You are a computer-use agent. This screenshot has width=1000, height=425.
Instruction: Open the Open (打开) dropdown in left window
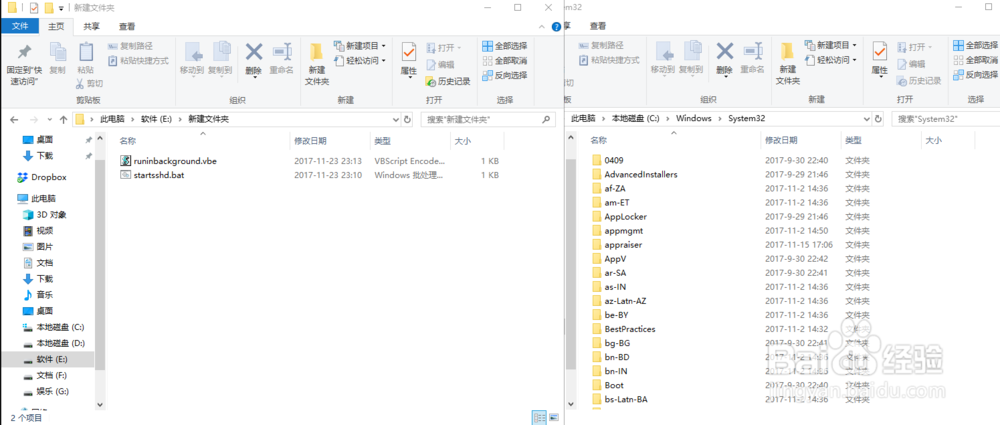(444, 48)
